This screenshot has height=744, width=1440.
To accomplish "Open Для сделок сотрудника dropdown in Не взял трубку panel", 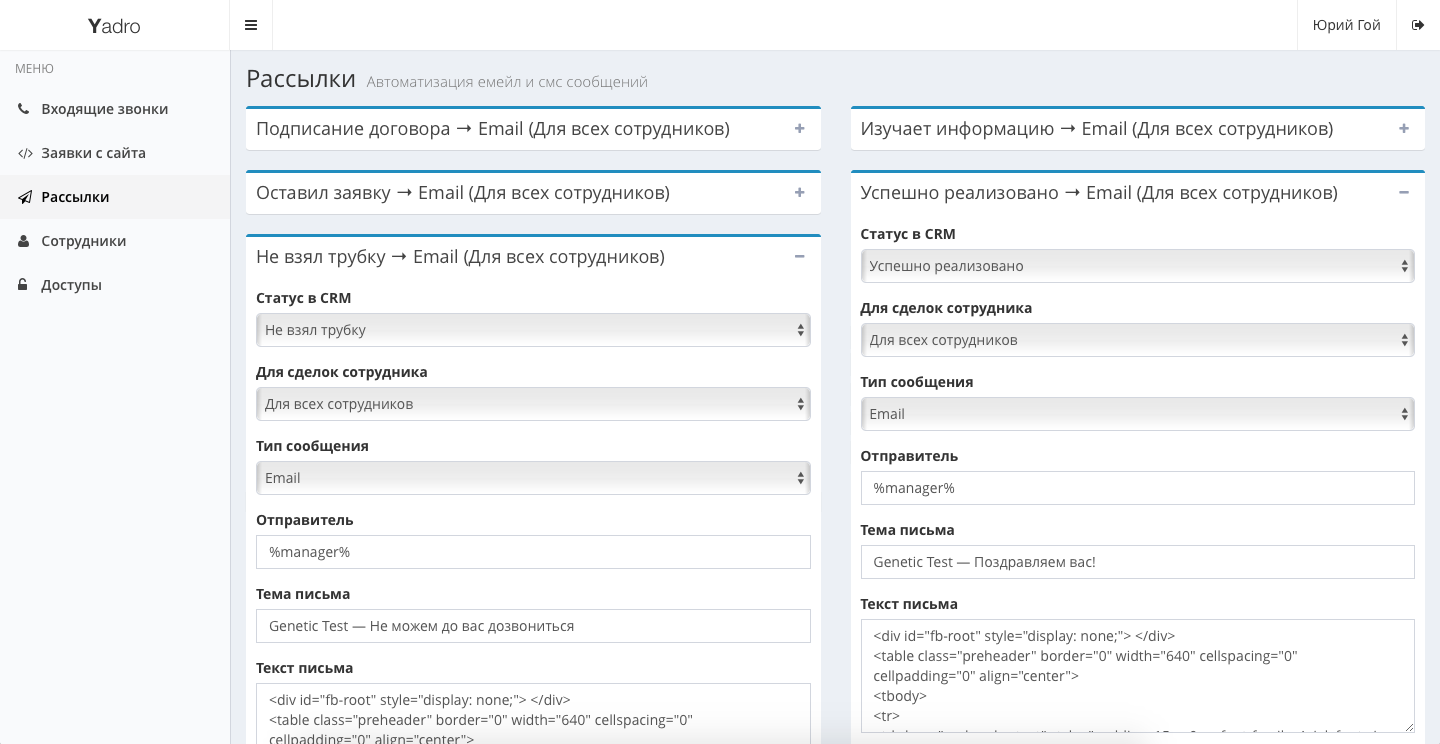I will [533, 404].
